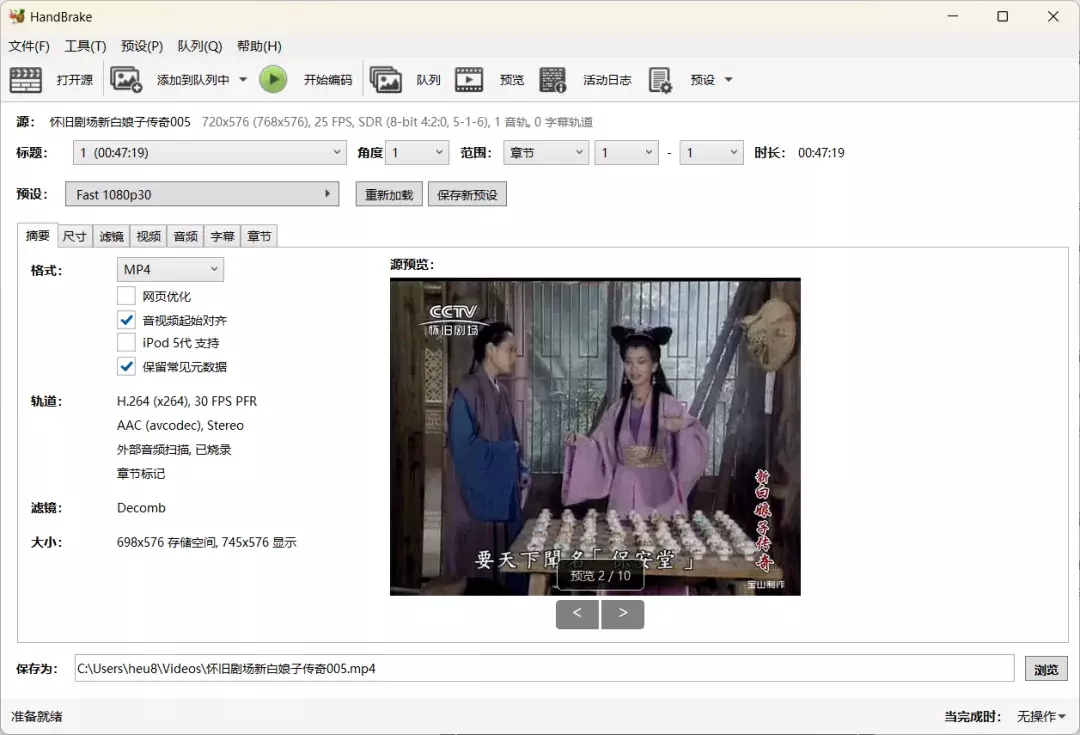Click the 保存新预设 button

[467, 195]
